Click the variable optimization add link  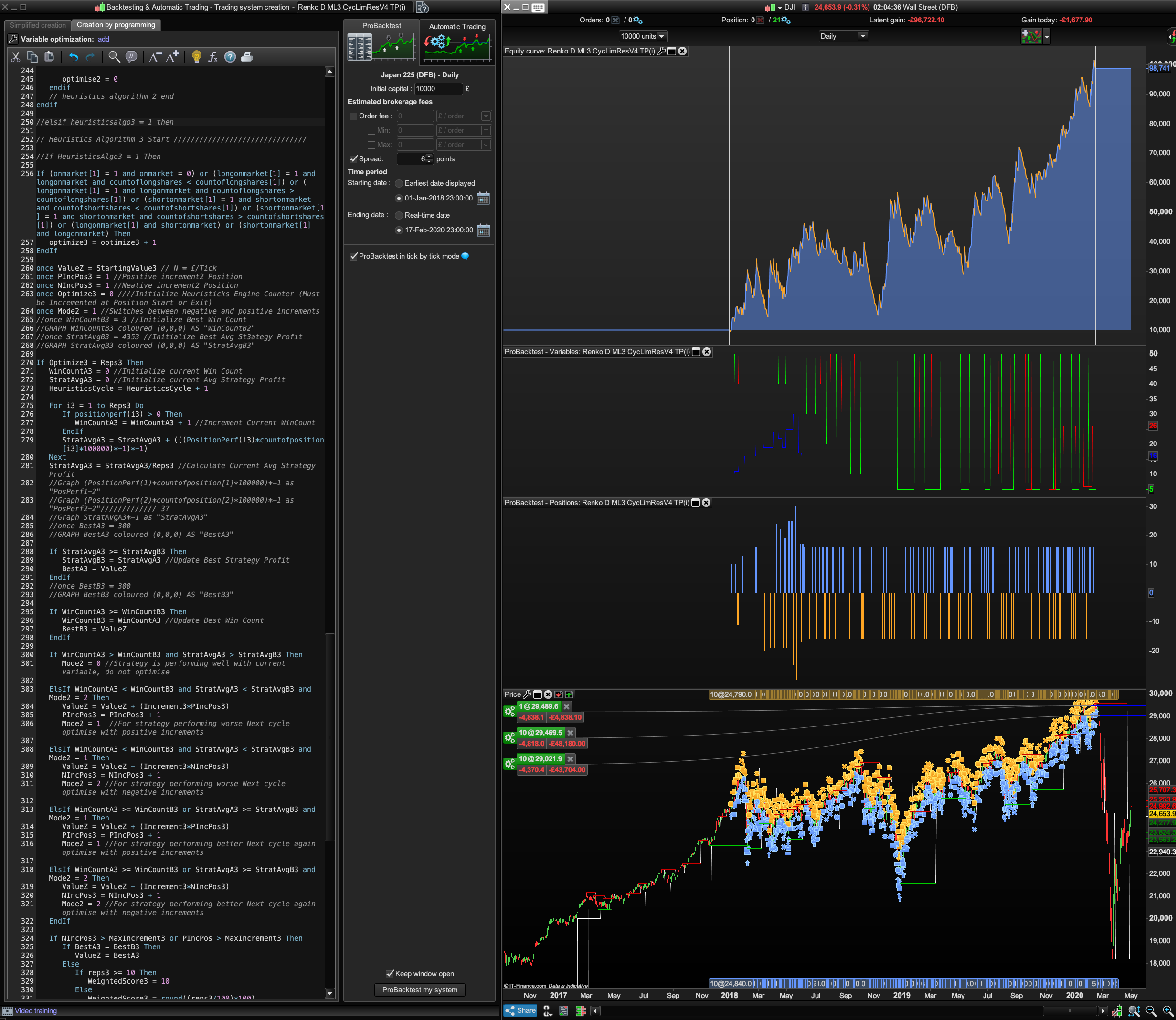[x=104, y=39]
